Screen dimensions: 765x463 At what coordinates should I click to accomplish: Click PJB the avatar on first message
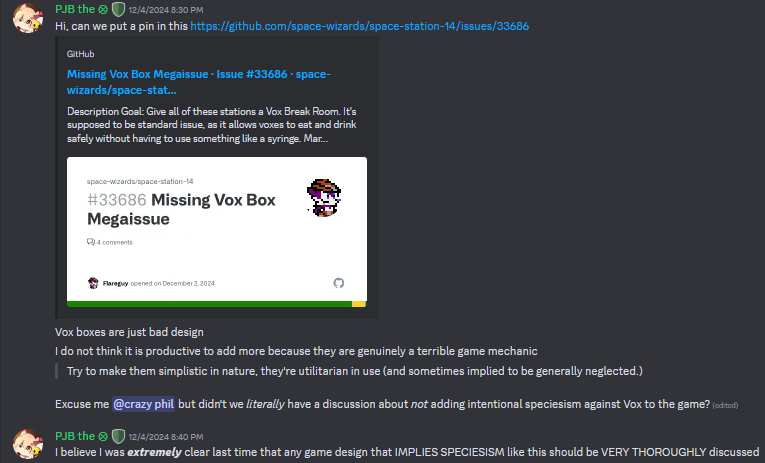28,18
